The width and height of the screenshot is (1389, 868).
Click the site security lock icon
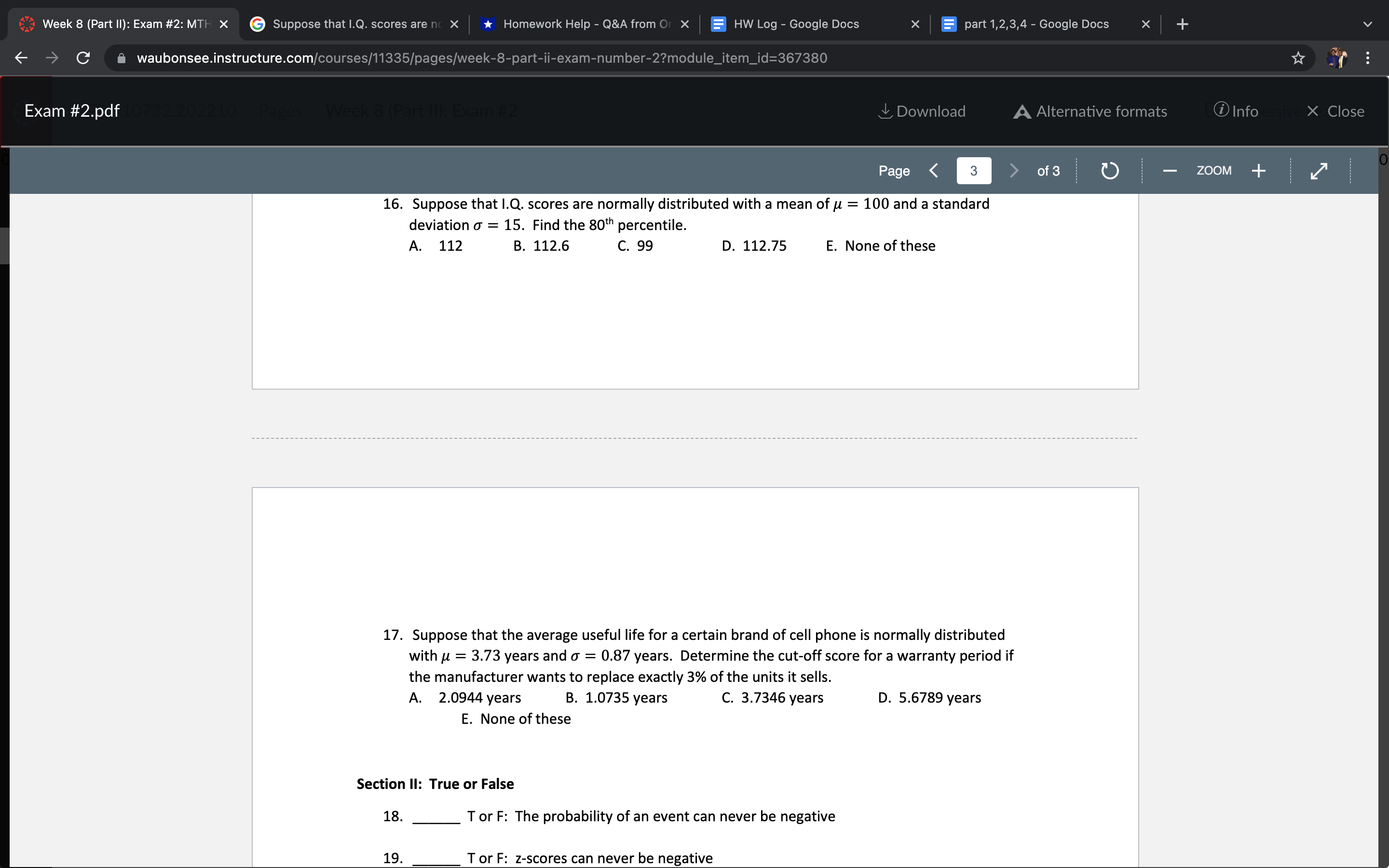tap(121, 57)
